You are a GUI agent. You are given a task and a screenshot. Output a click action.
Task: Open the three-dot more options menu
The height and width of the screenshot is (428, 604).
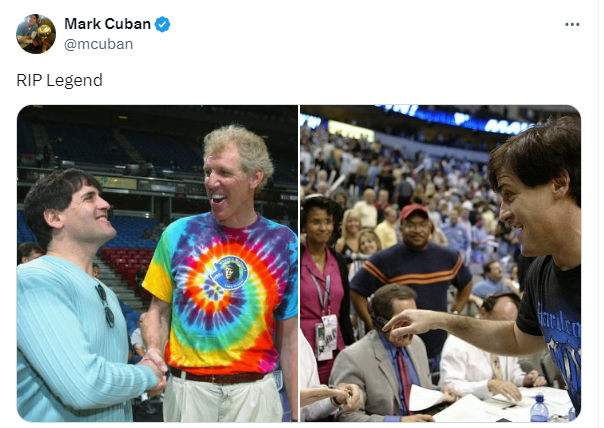[x=572, y=24]
